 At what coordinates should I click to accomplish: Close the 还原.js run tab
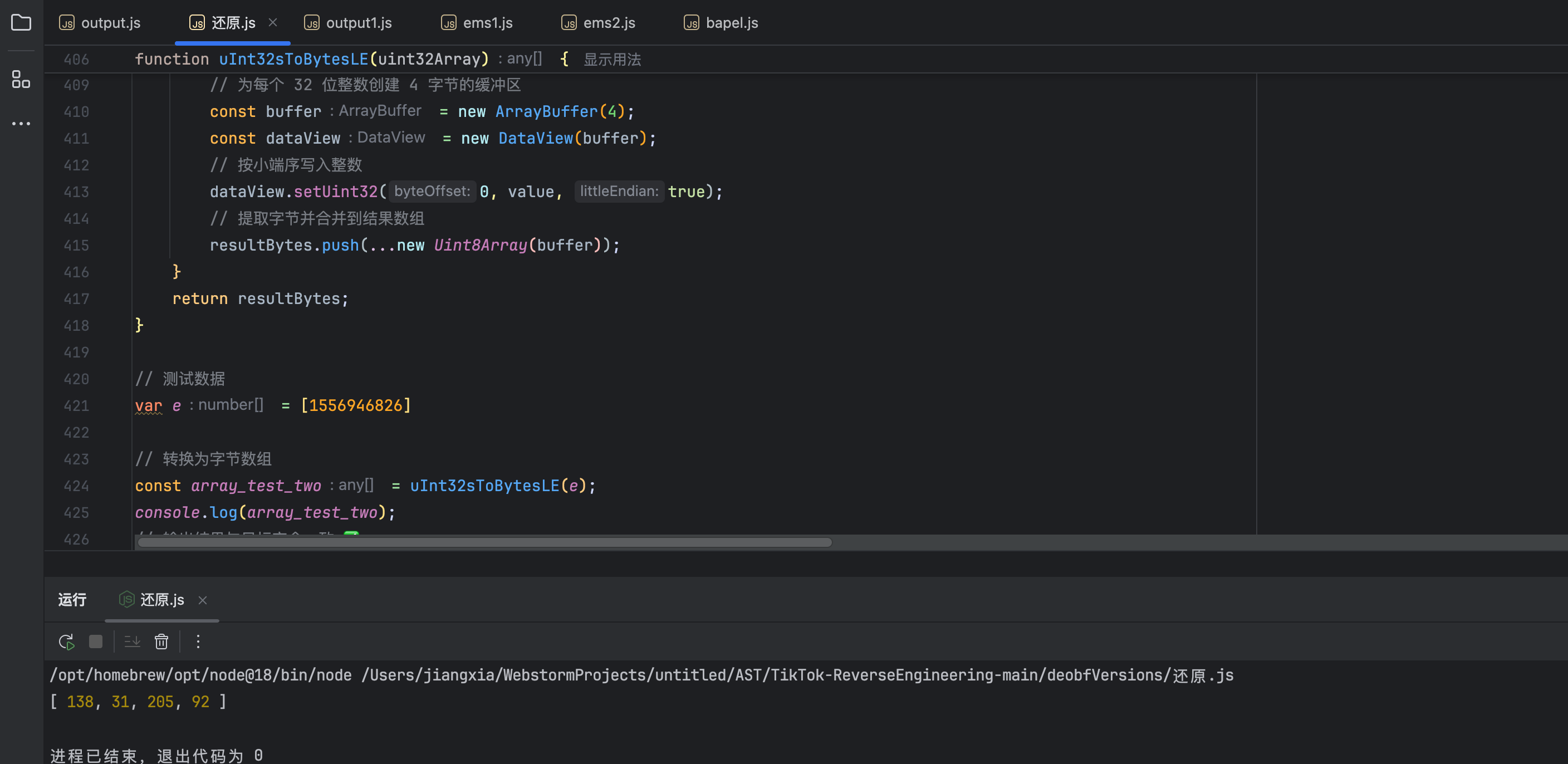[x=203, y=600]
